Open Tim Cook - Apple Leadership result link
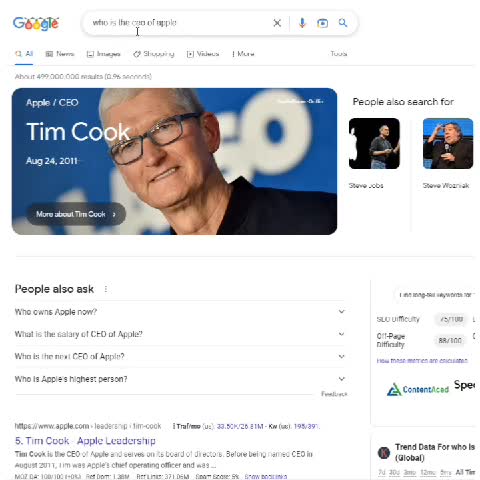 (x=85, y=441)
